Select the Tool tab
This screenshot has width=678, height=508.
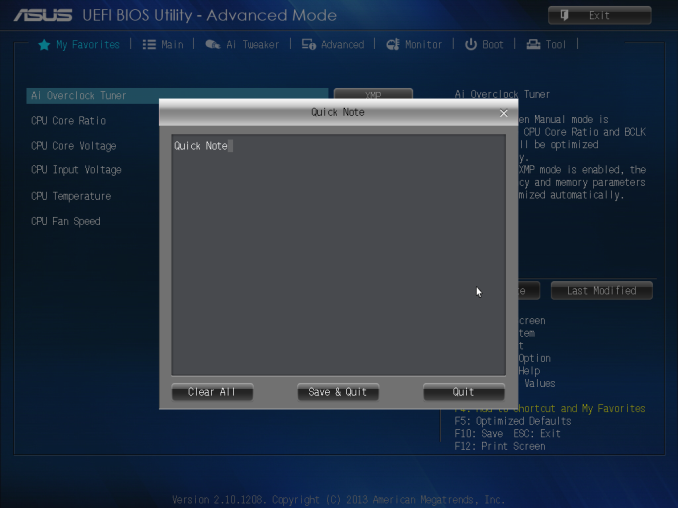546,45
